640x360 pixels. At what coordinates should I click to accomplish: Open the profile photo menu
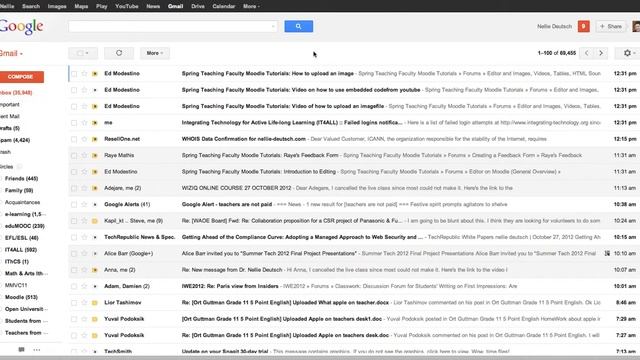click(x=636, y=27)
